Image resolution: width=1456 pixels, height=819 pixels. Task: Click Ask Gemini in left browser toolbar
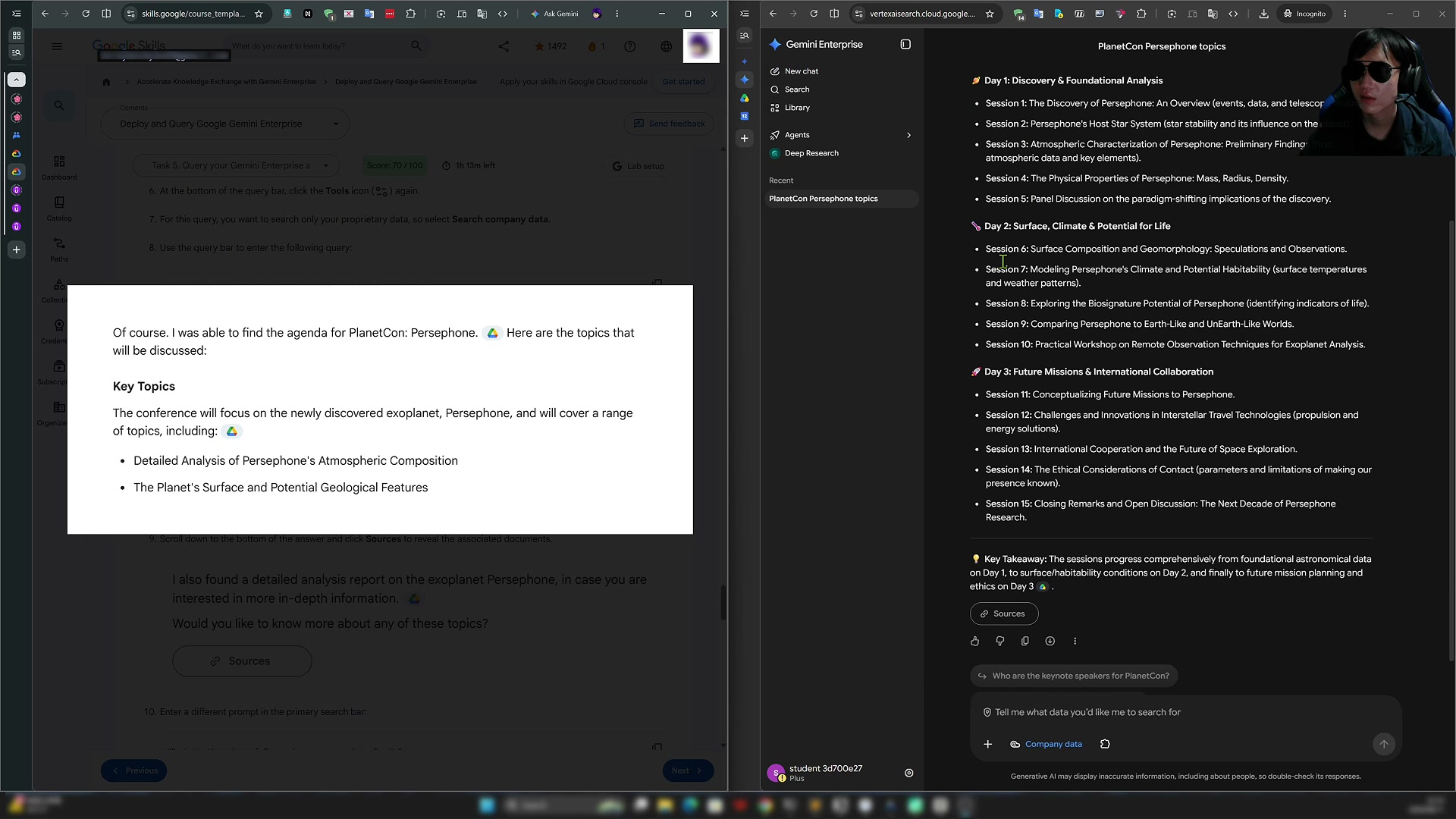(x=554, y=14)
